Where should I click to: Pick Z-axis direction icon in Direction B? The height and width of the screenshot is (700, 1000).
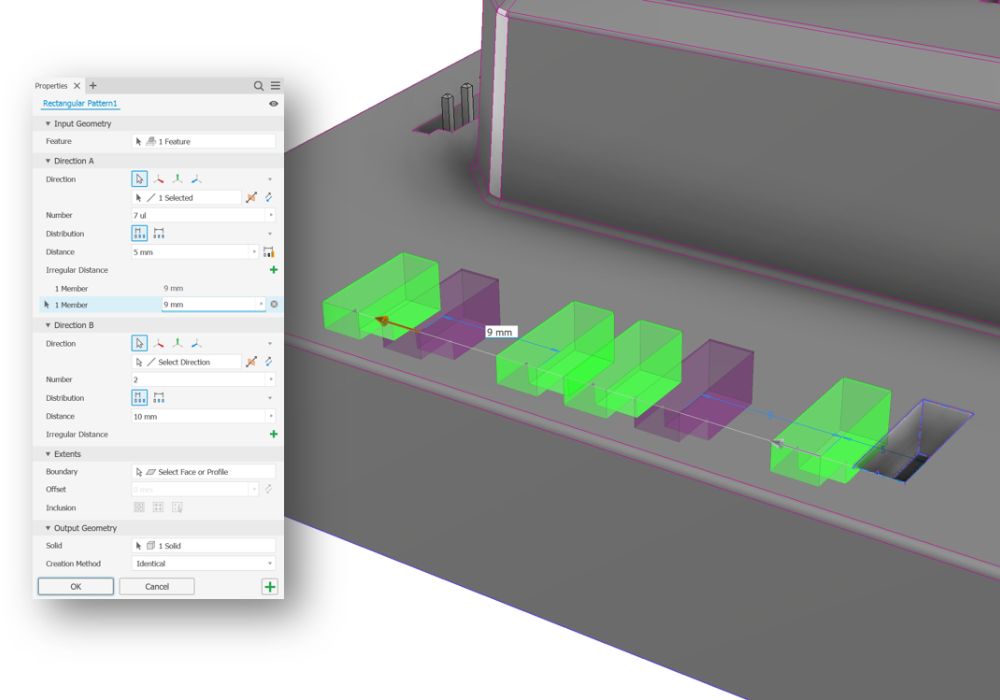tap(196, 343)
